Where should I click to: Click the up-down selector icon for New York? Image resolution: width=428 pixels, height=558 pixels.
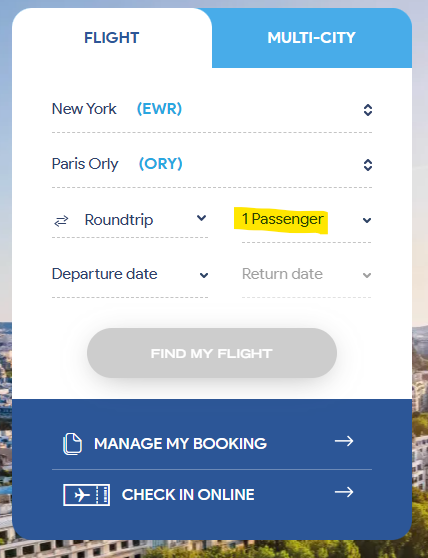368,110
